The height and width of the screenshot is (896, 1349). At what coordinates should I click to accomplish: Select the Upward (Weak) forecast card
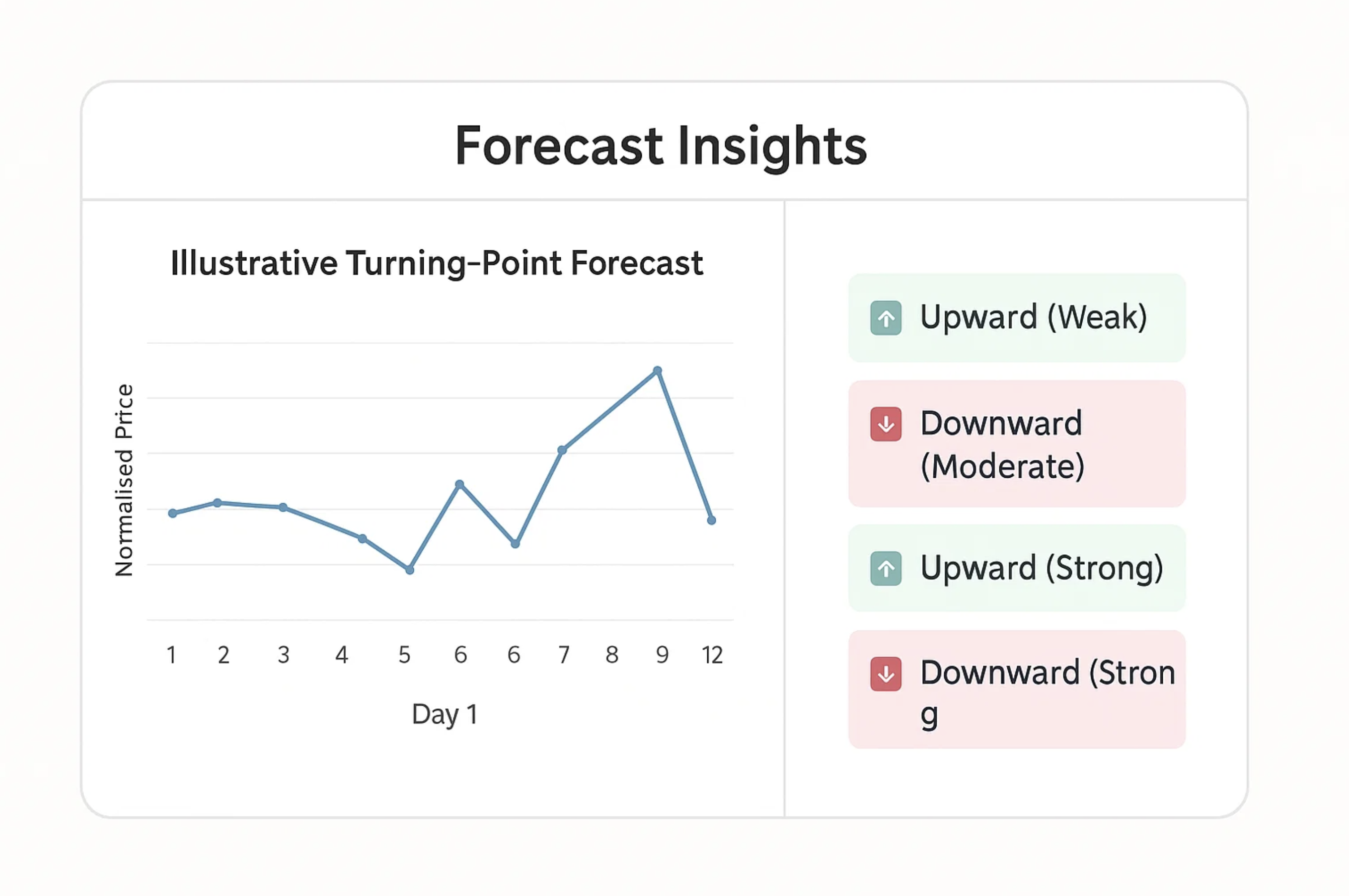click(1016, 318)
